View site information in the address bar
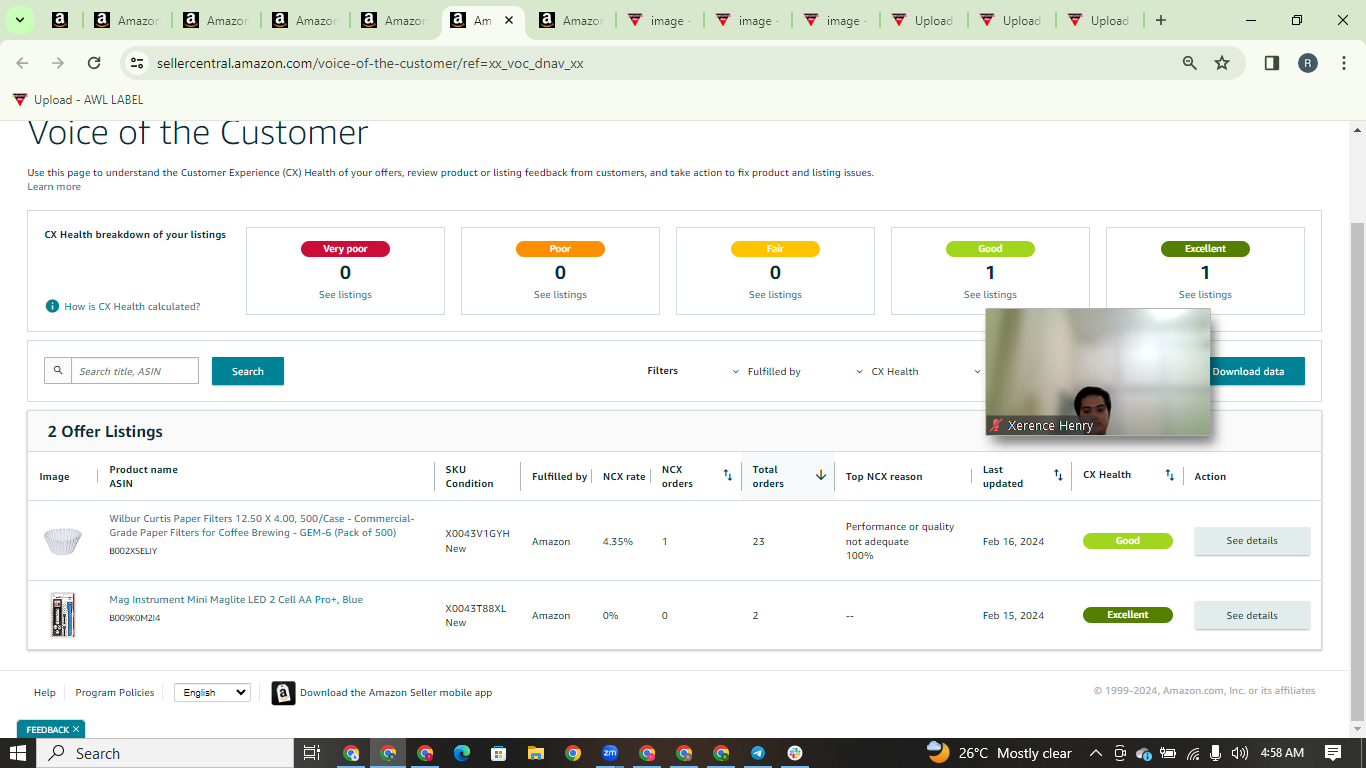Image resolution: width=1366 pixels, height=768 pixels. 138,63
